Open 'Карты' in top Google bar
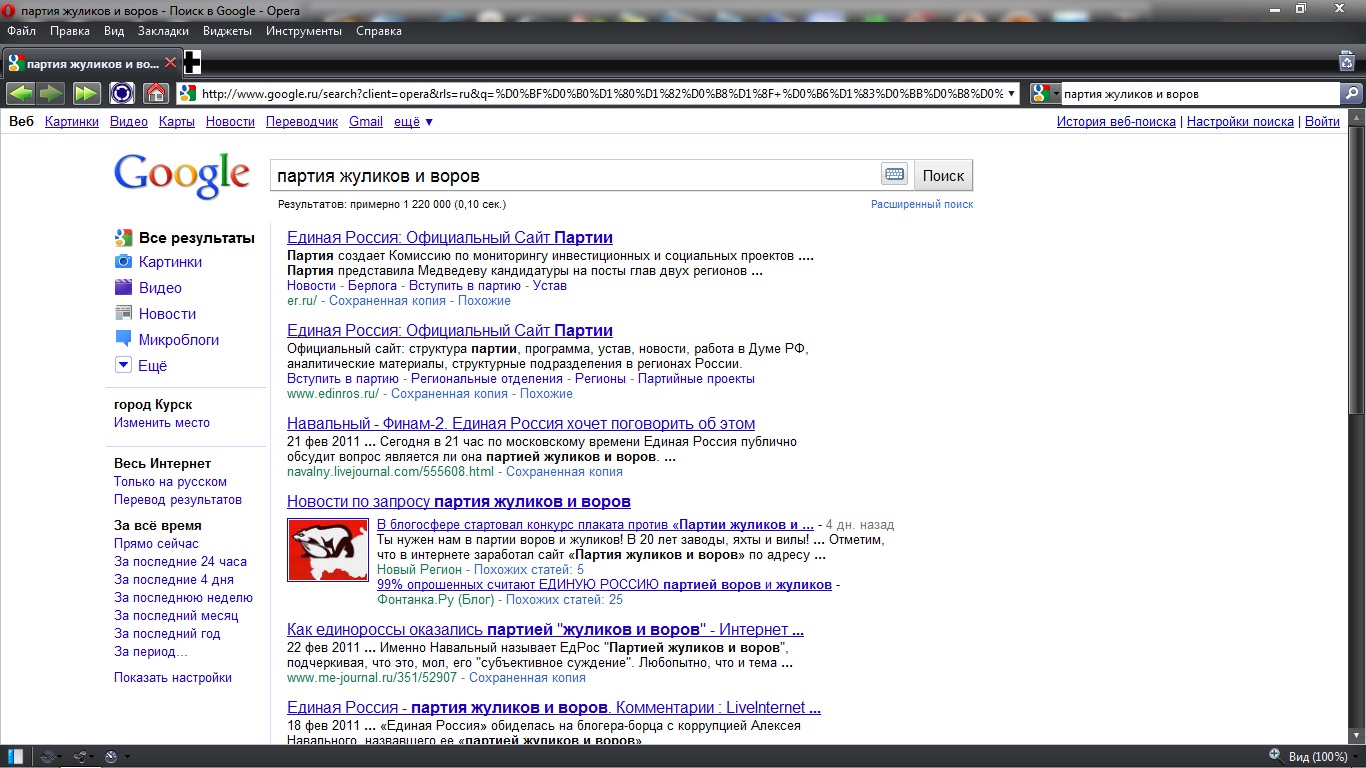 coord(177,122)
